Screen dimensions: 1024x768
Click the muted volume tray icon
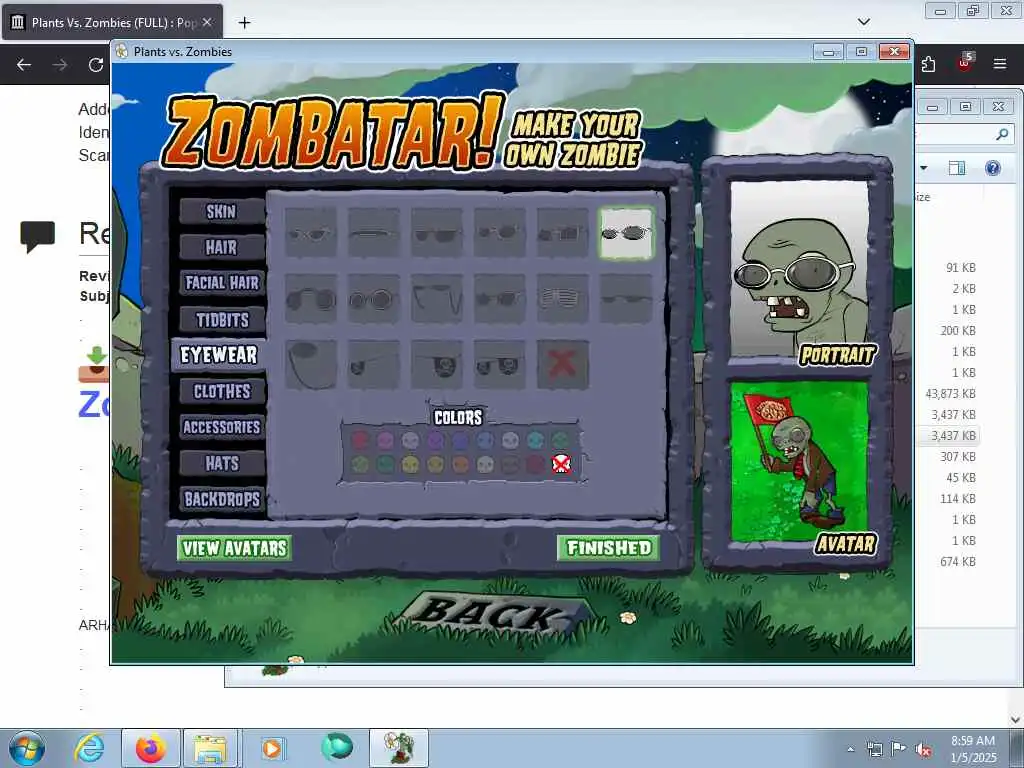tap(923, 750)
